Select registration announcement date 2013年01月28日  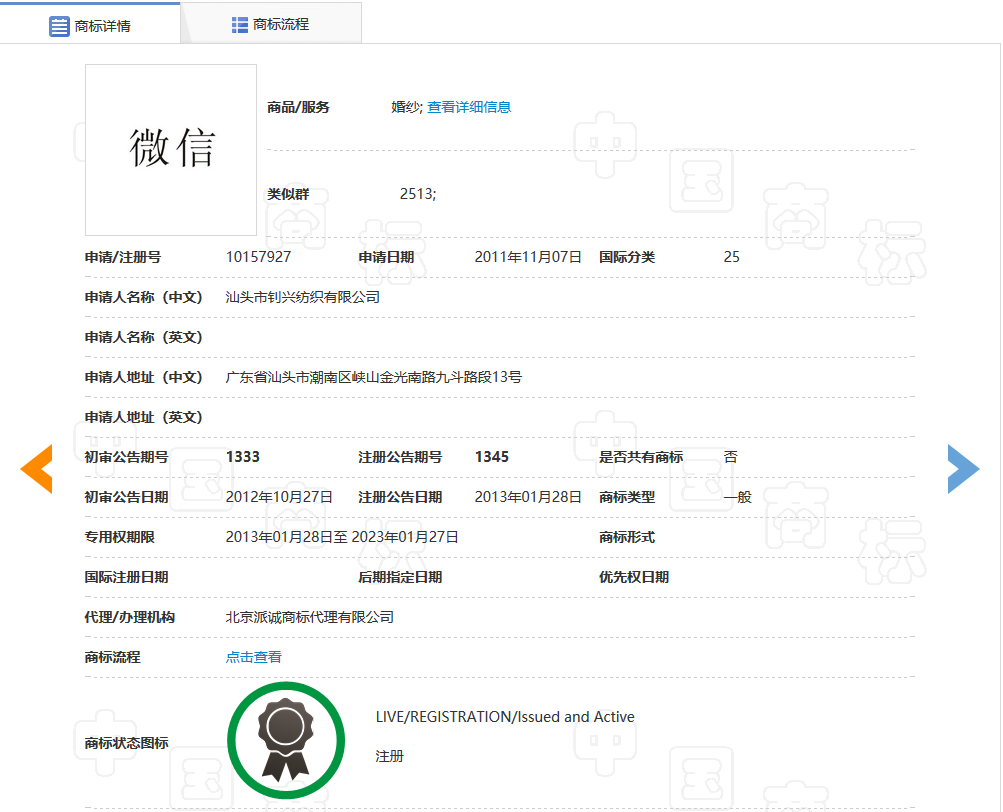tap(528, 497)
